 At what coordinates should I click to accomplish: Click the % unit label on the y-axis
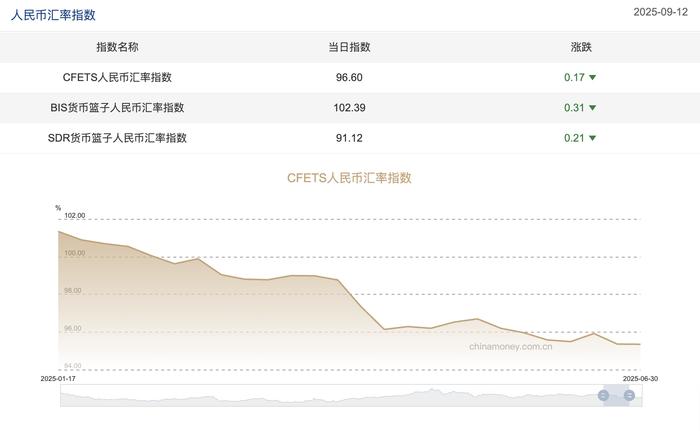[58, 208]
